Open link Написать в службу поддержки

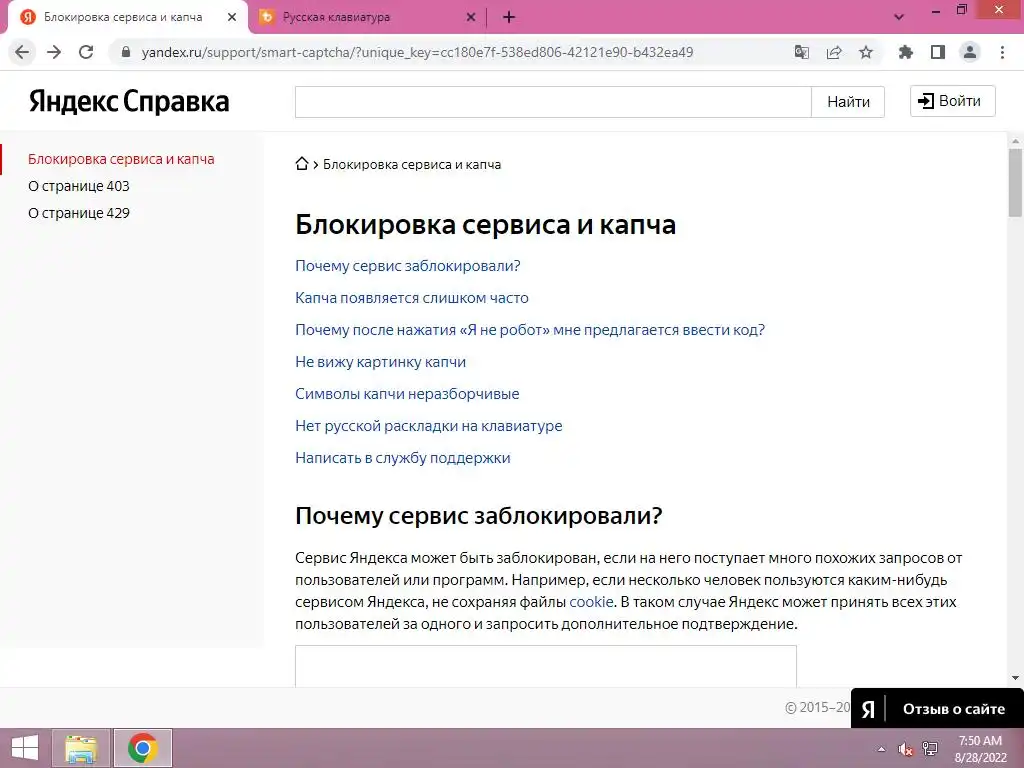(403, 458)
